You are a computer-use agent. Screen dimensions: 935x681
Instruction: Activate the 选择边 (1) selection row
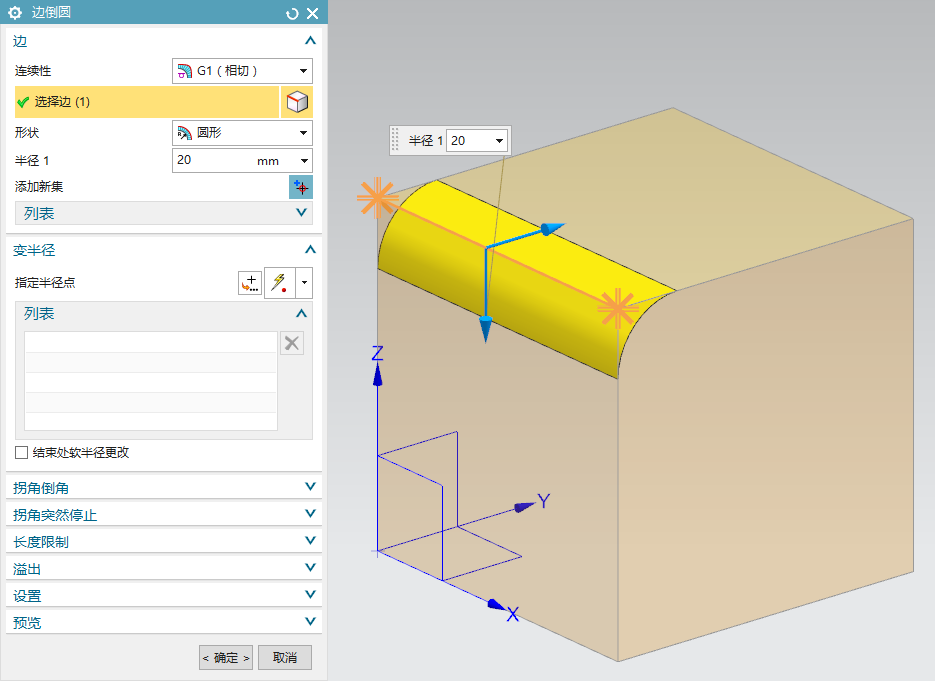click(147, 102)
